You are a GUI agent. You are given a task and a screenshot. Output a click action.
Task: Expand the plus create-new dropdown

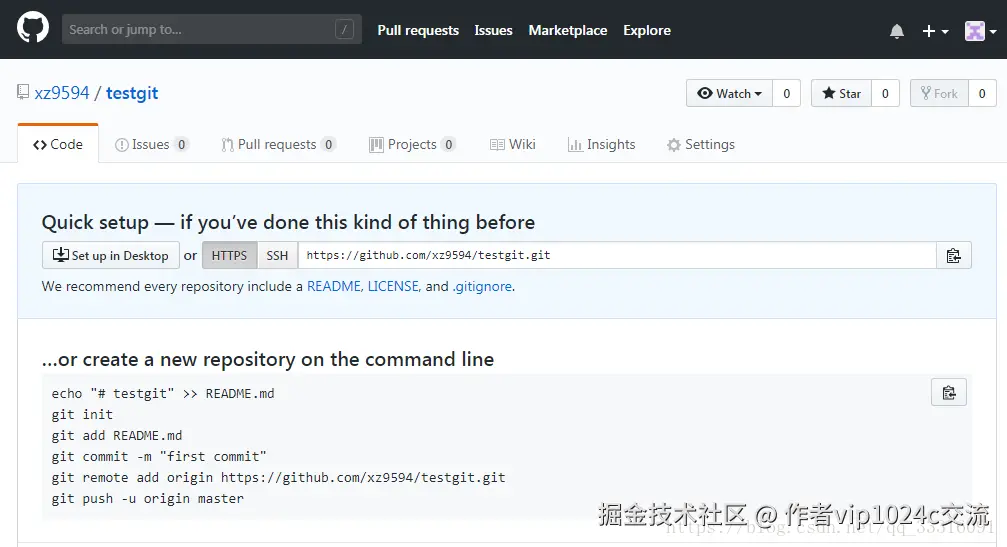pyautogui.click(x=935, y=31)
